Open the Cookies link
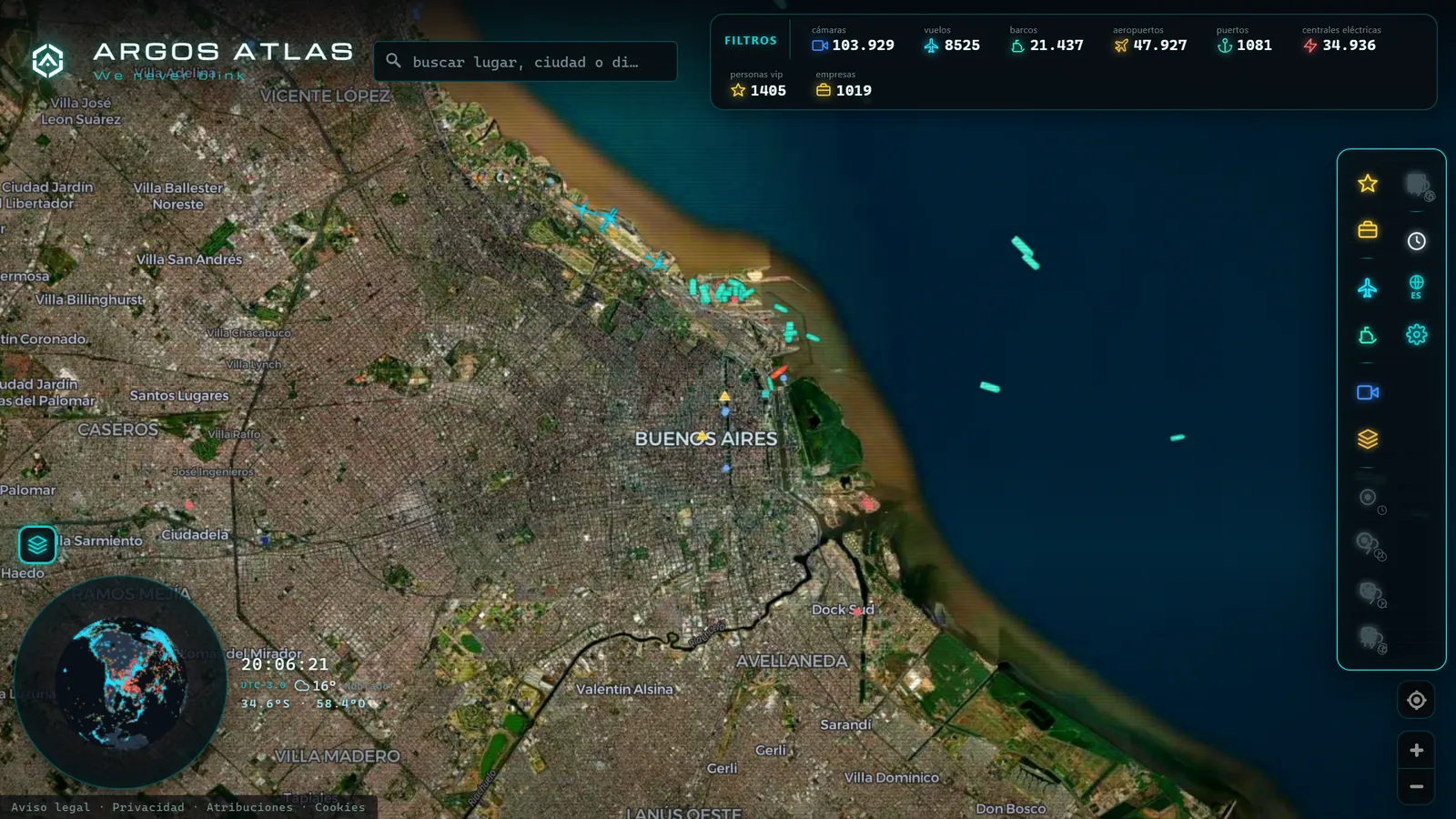Viewport: 1456px width, 819px height. click(339, 807)
